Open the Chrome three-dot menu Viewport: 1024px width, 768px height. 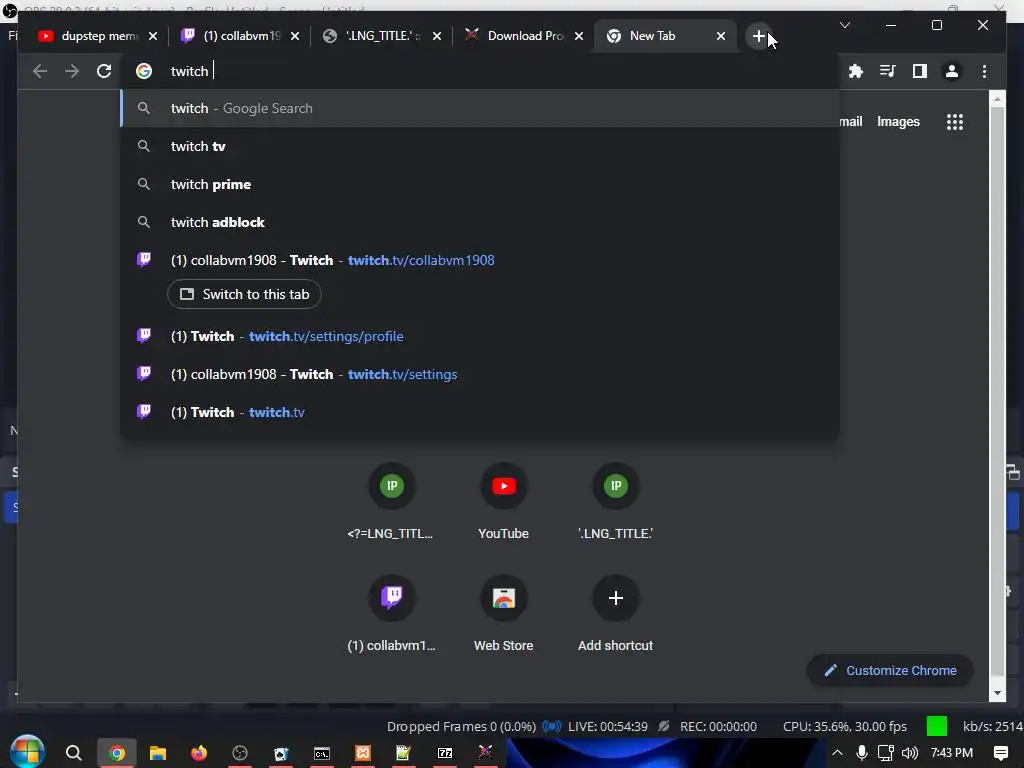click(984, 71)
